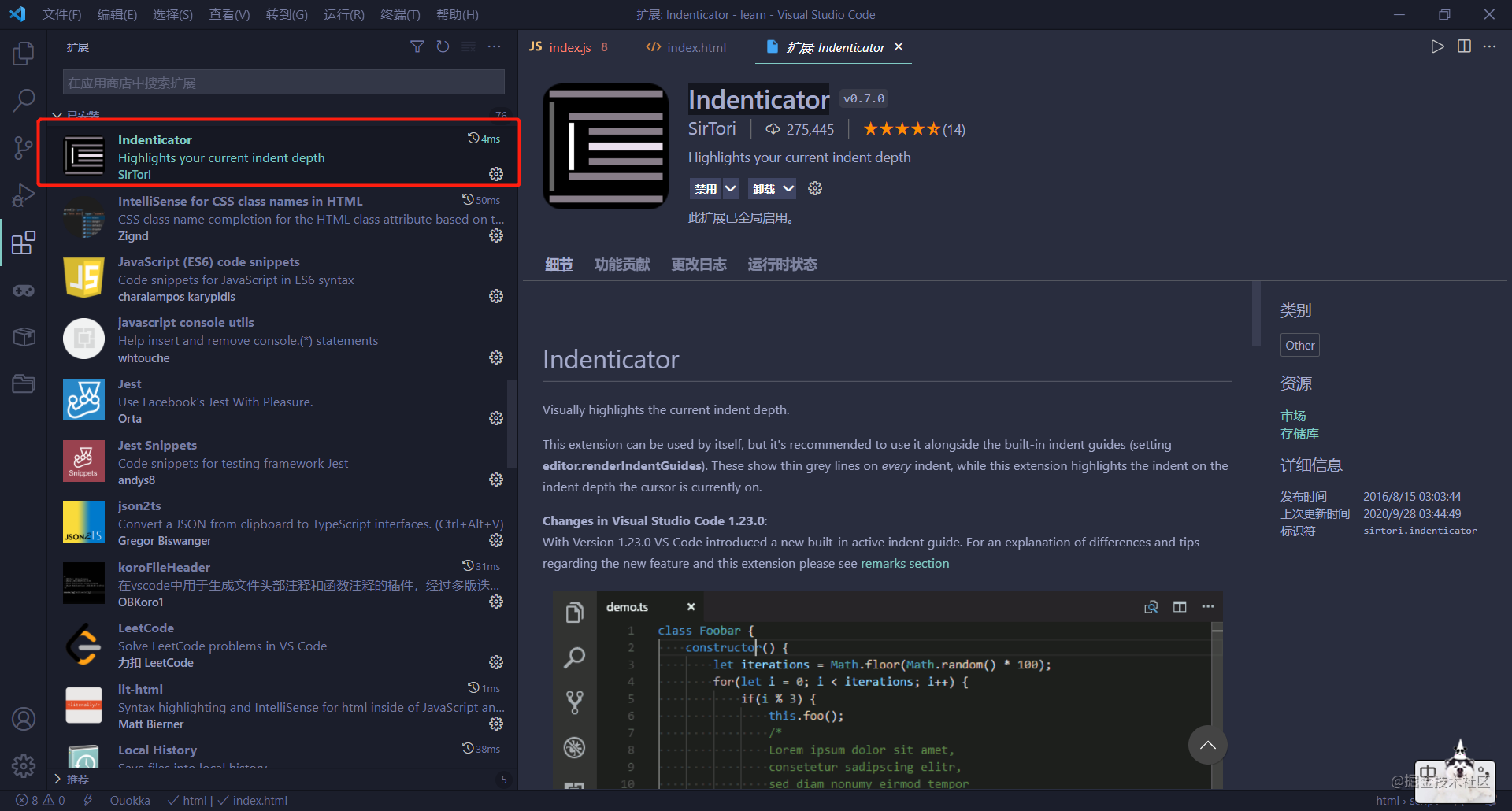Screen dimensions: 1512x811
Task: Open the 文件(F) menu
Action: pos(61,15)
